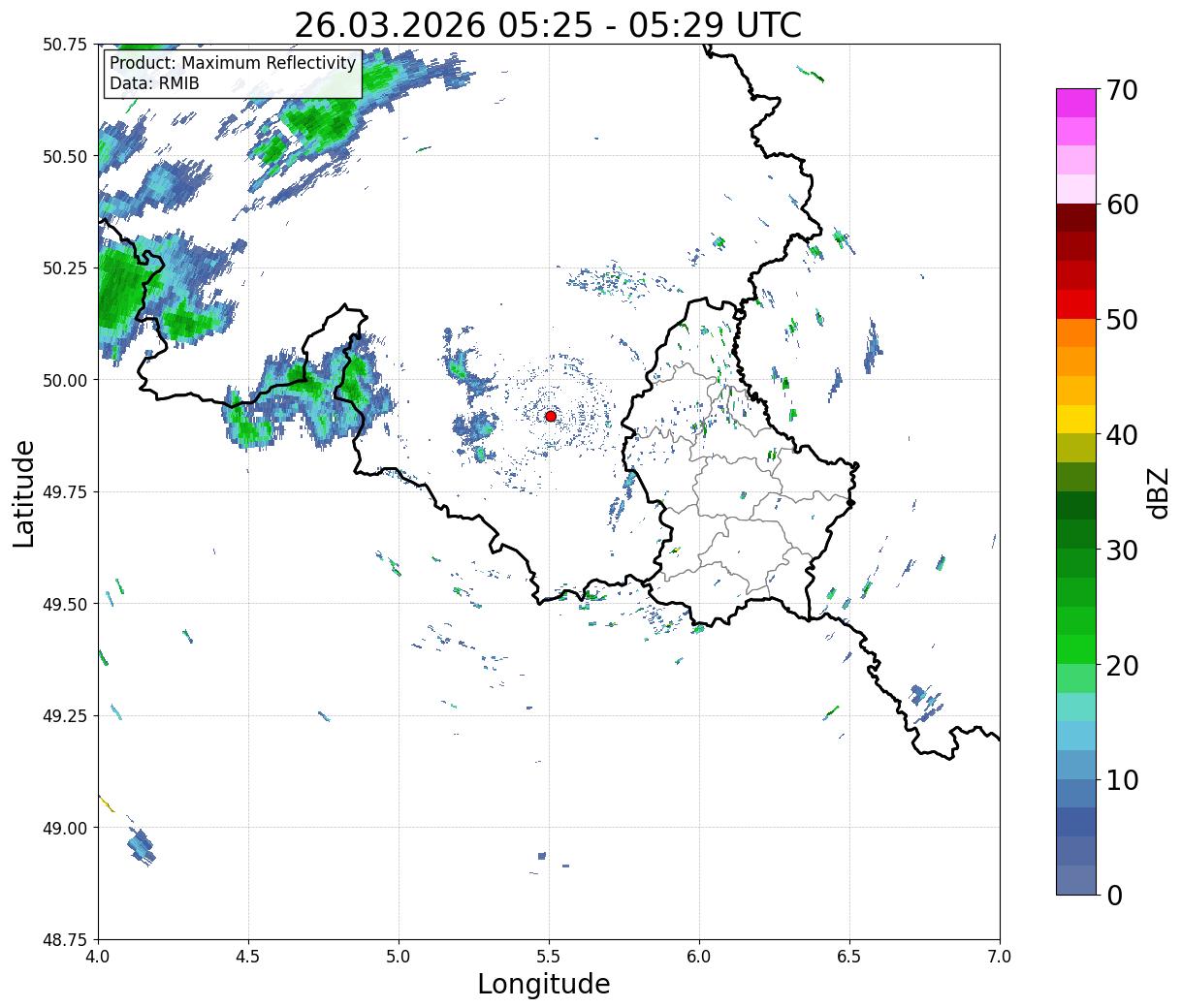
Task: Click the longitude tick label 7.0
Action: coord(1000,956)
